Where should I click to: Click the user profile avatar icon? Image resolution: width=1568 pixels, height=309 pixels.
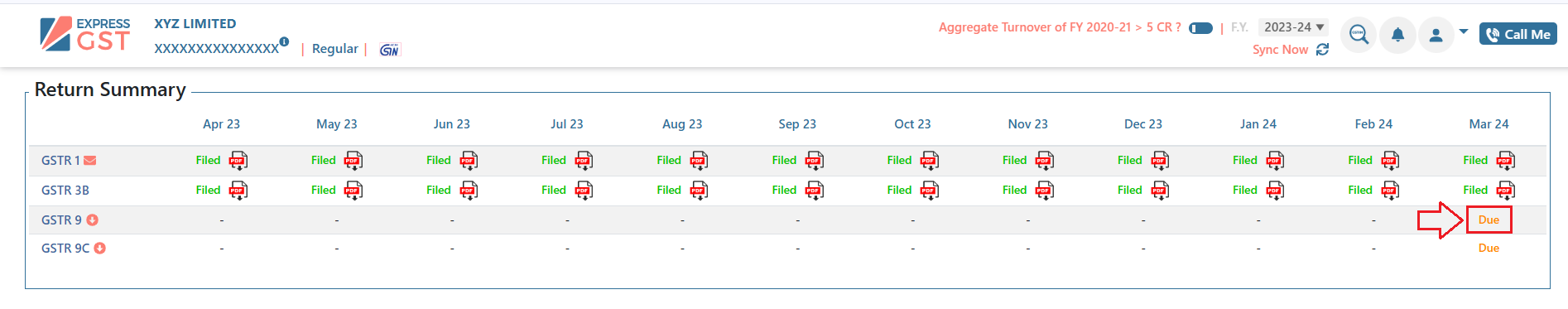coord(1436,35)
